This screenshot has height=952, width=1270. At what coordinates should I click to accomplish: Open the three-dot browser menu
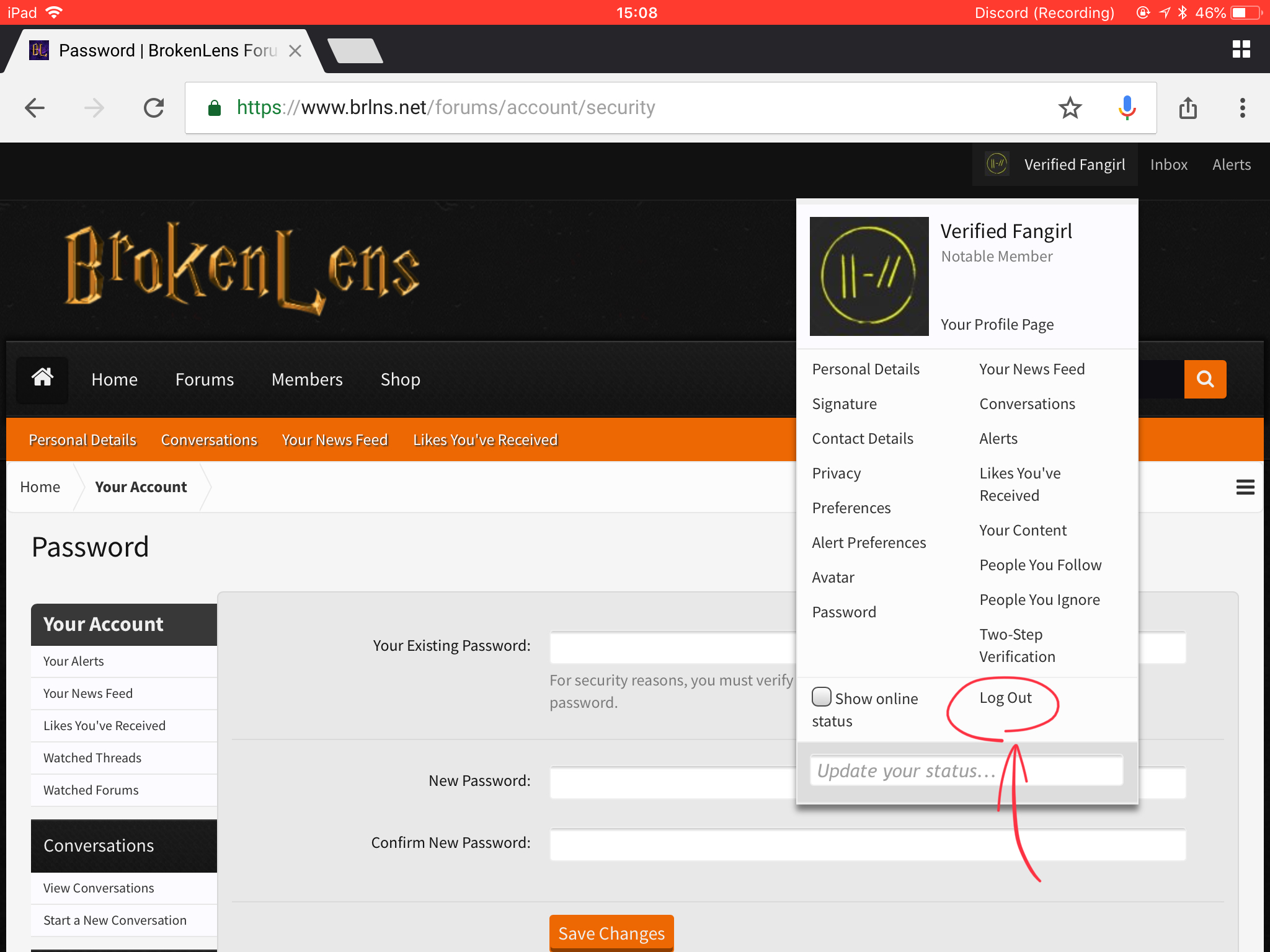[x=1242, y=108]
